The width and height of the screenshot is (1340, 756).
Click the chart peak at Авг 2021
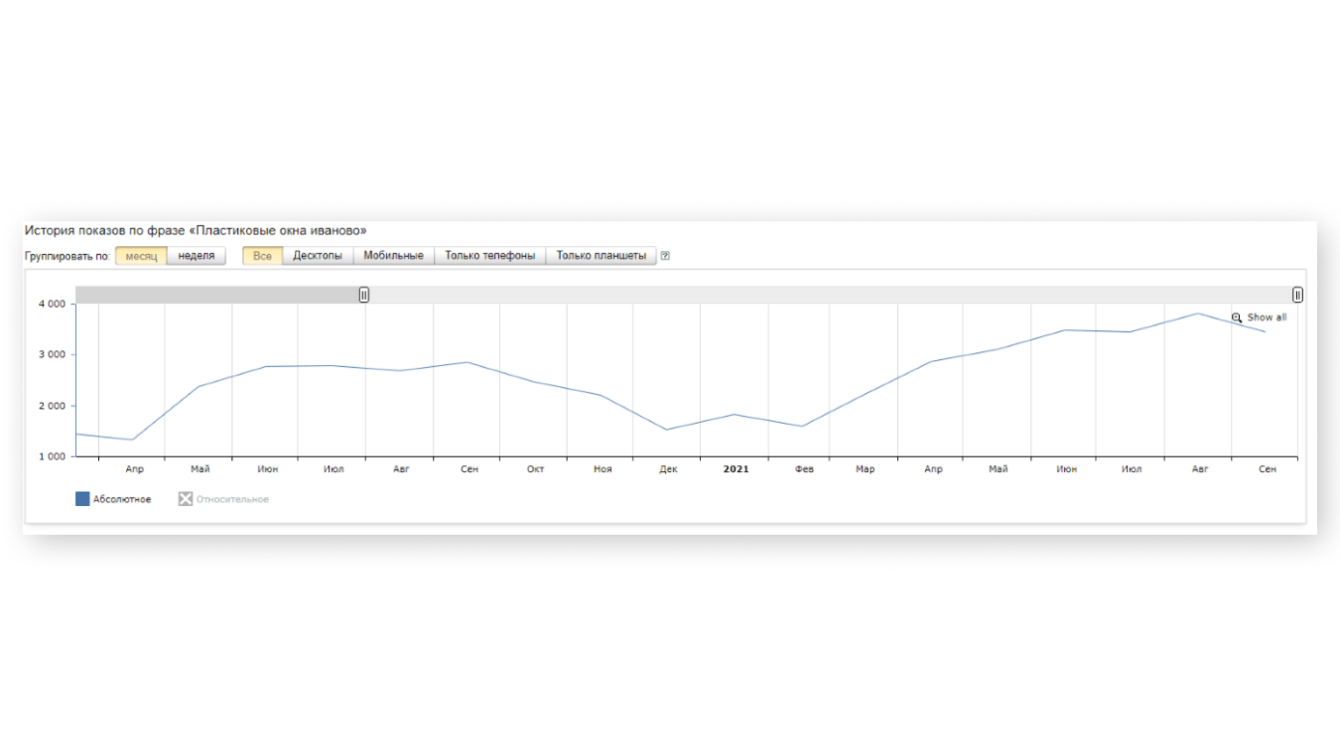click(1198, 314)
